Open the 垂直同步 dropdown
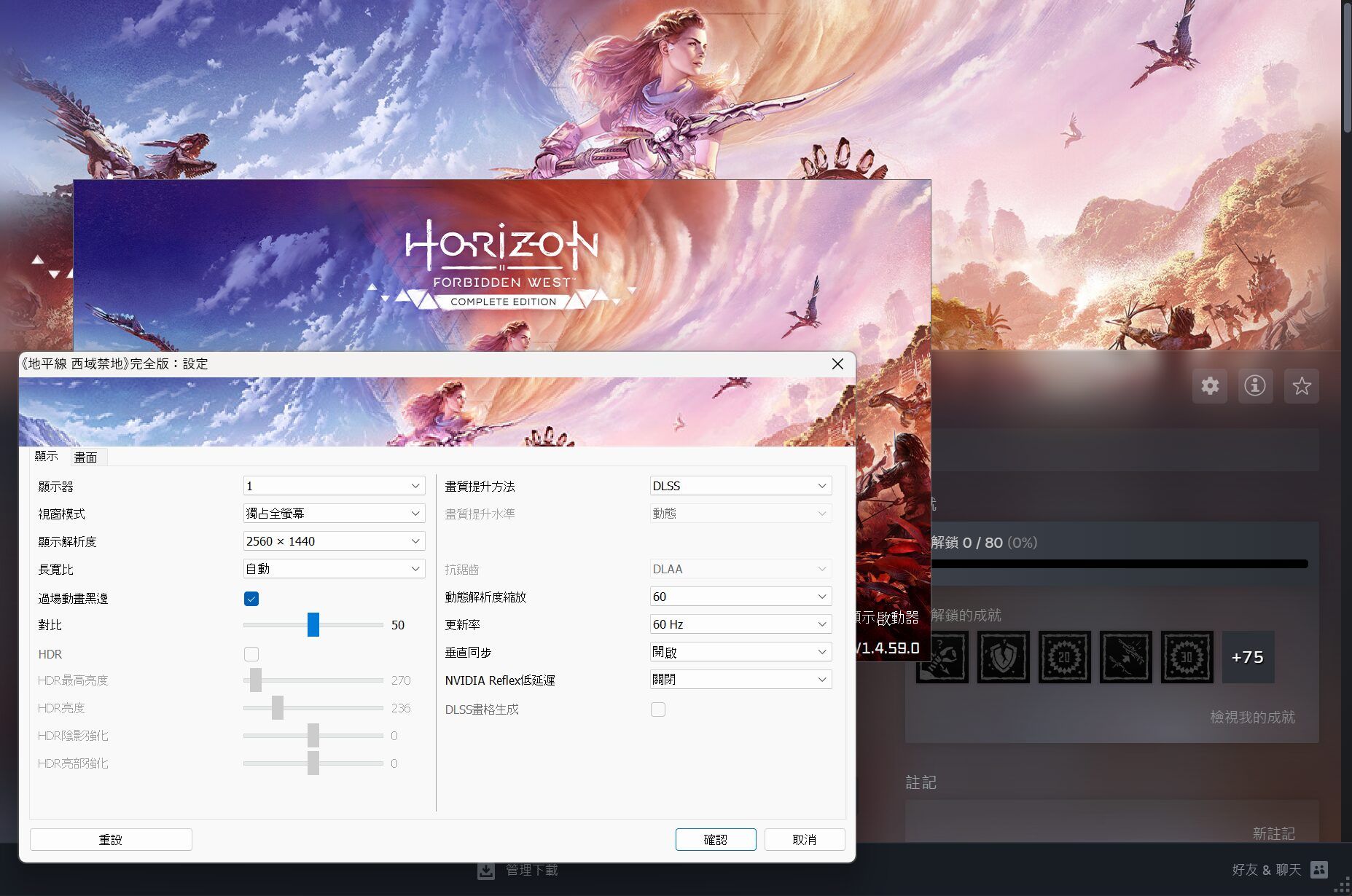The width and height of the screenshot is (1352, 896). (x=741, y=652)
